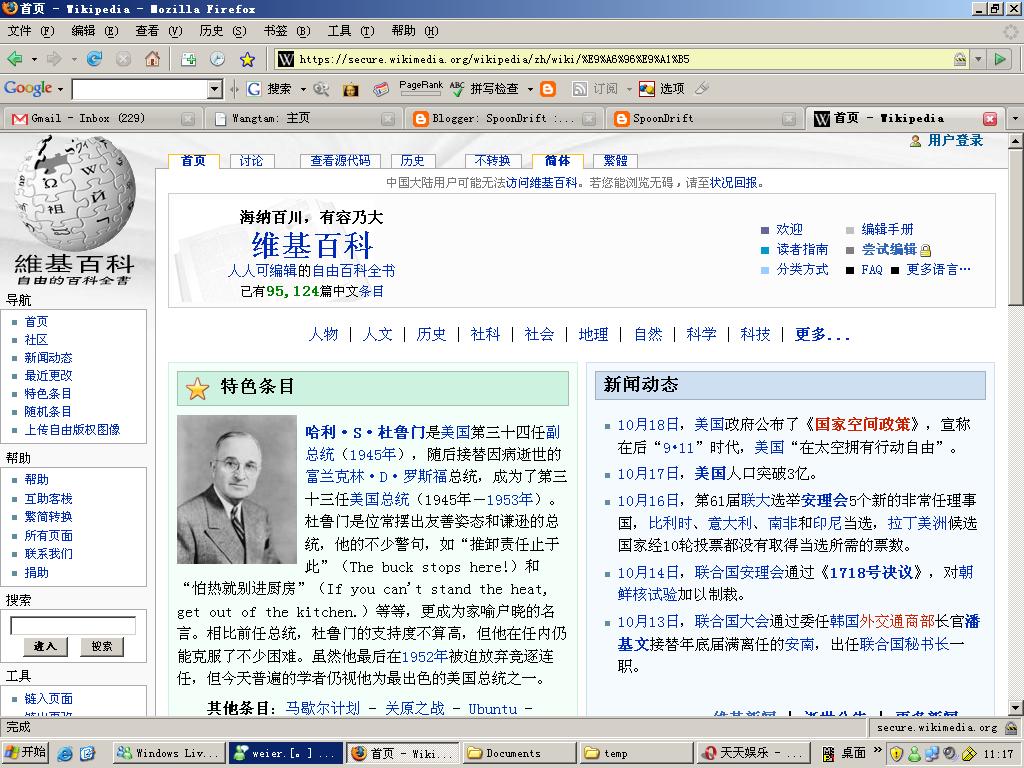Click the Truman portrait thumbnail
This screenshot has height=768, width=1024.
[x=236, y=490]
